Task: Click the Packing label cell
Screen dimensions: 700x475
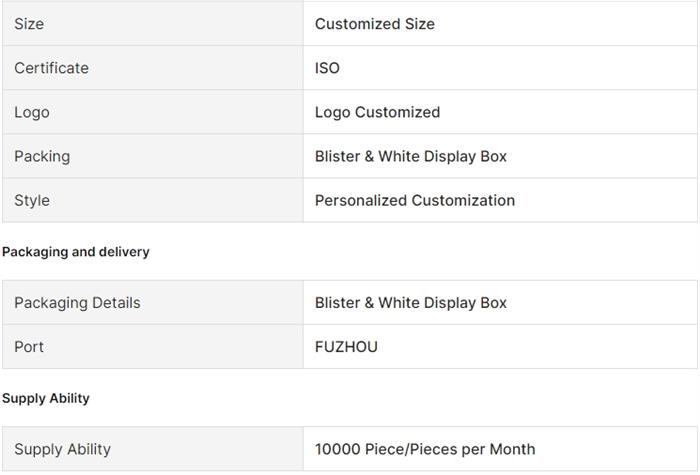Action: (42, 156)
